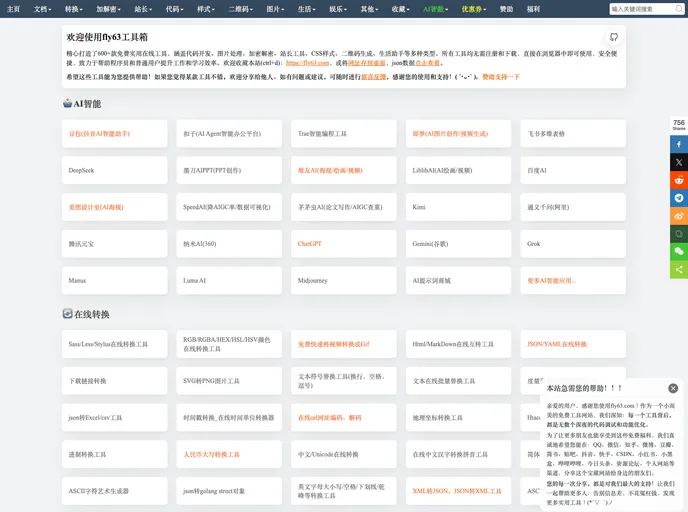The image size is (688, 512).
Task: Share page via X (Twitter) sidebar icon
Action: click(679, 162)
